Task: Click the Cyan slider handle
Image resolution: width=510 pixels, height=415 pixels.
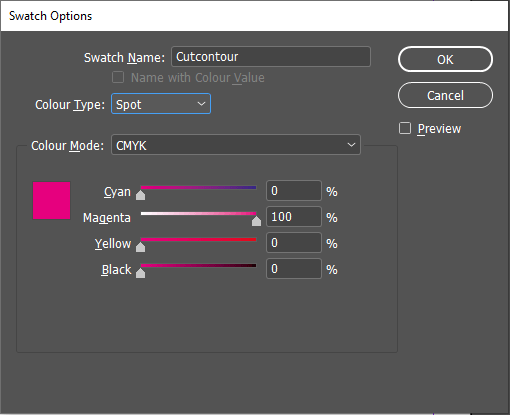Action: (x=141, y=195)
